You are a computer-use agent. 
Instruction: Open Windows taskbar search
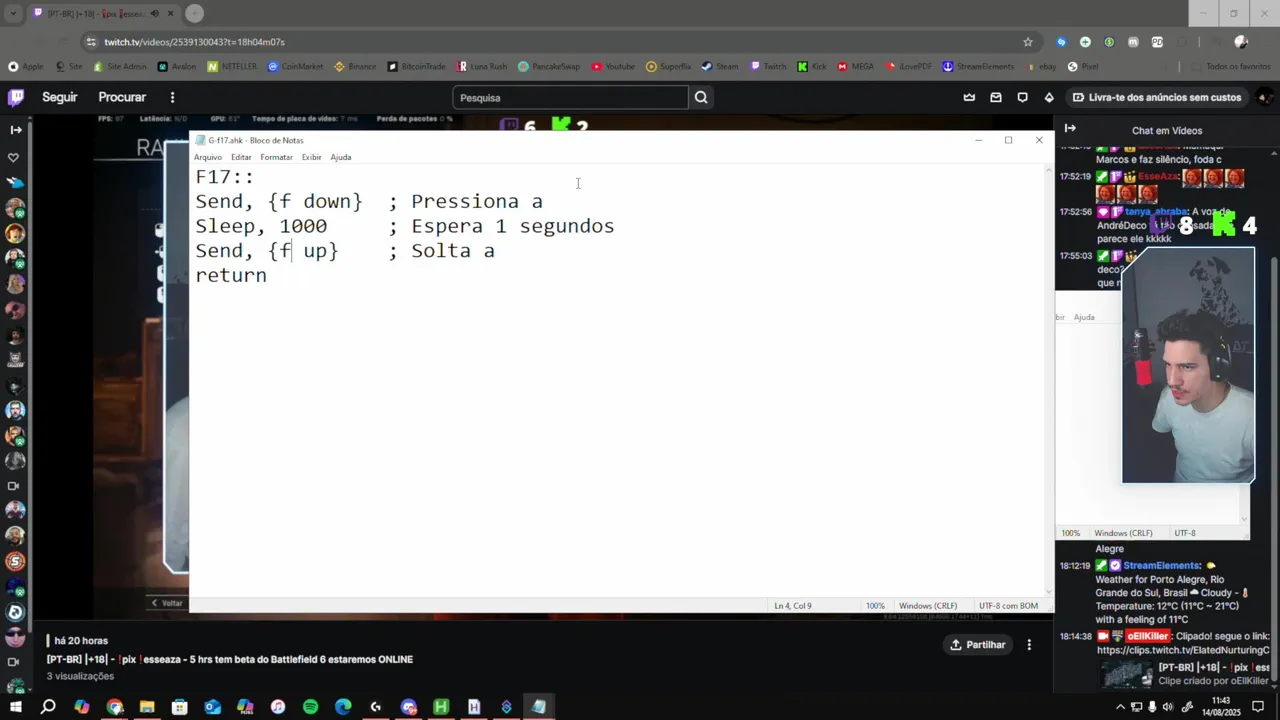tap(48, 707)
